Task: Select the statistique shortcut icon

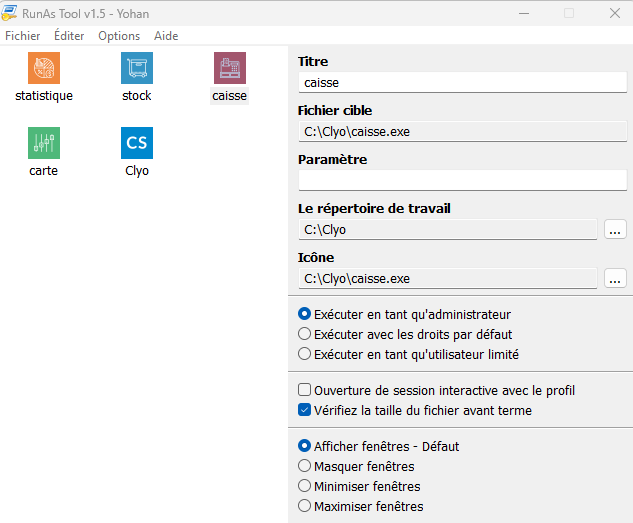Action: [x=44, y=69]
